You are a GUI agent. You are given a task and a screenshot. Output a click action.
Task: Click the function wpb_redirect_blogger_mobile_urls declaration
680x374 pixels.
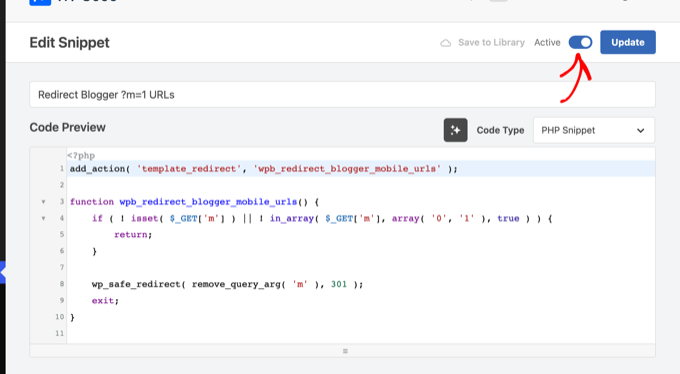tap(194, 202)
